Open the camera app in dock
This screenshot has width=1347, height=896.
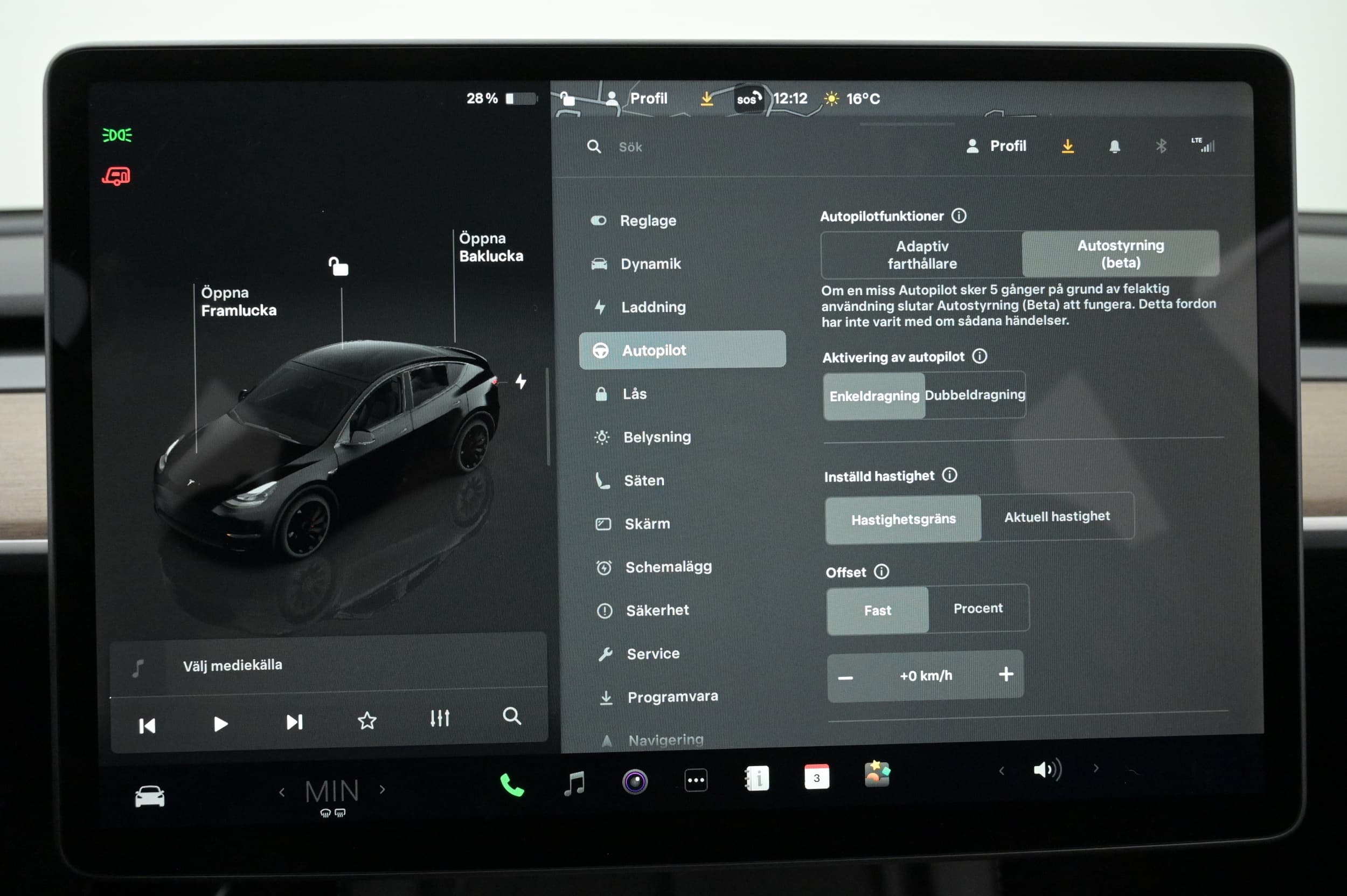634,782
